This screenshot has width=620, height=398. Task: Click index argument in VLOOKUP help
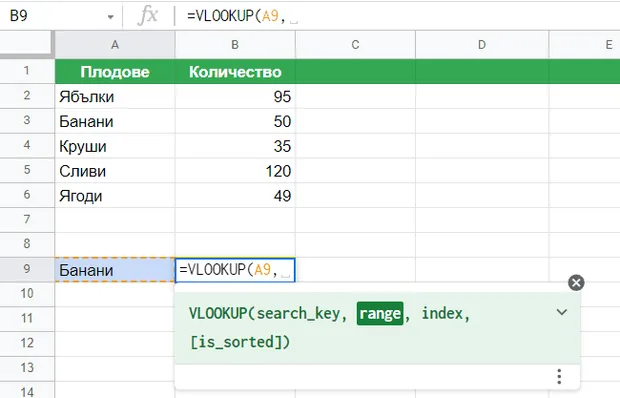(x=442, y=313)
